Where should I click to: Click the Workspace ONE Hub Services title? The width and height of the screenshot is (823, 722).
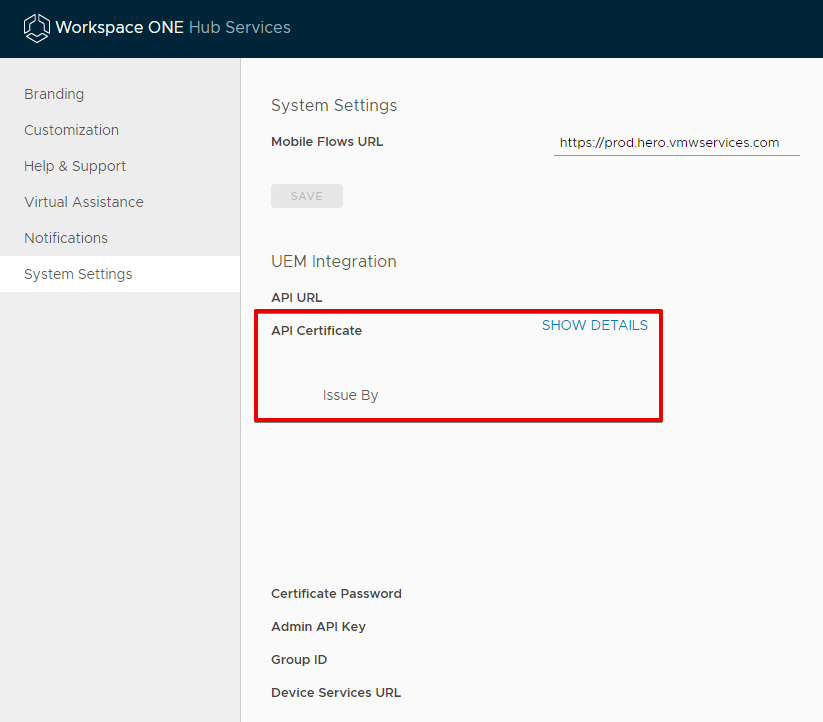(173, 28)
